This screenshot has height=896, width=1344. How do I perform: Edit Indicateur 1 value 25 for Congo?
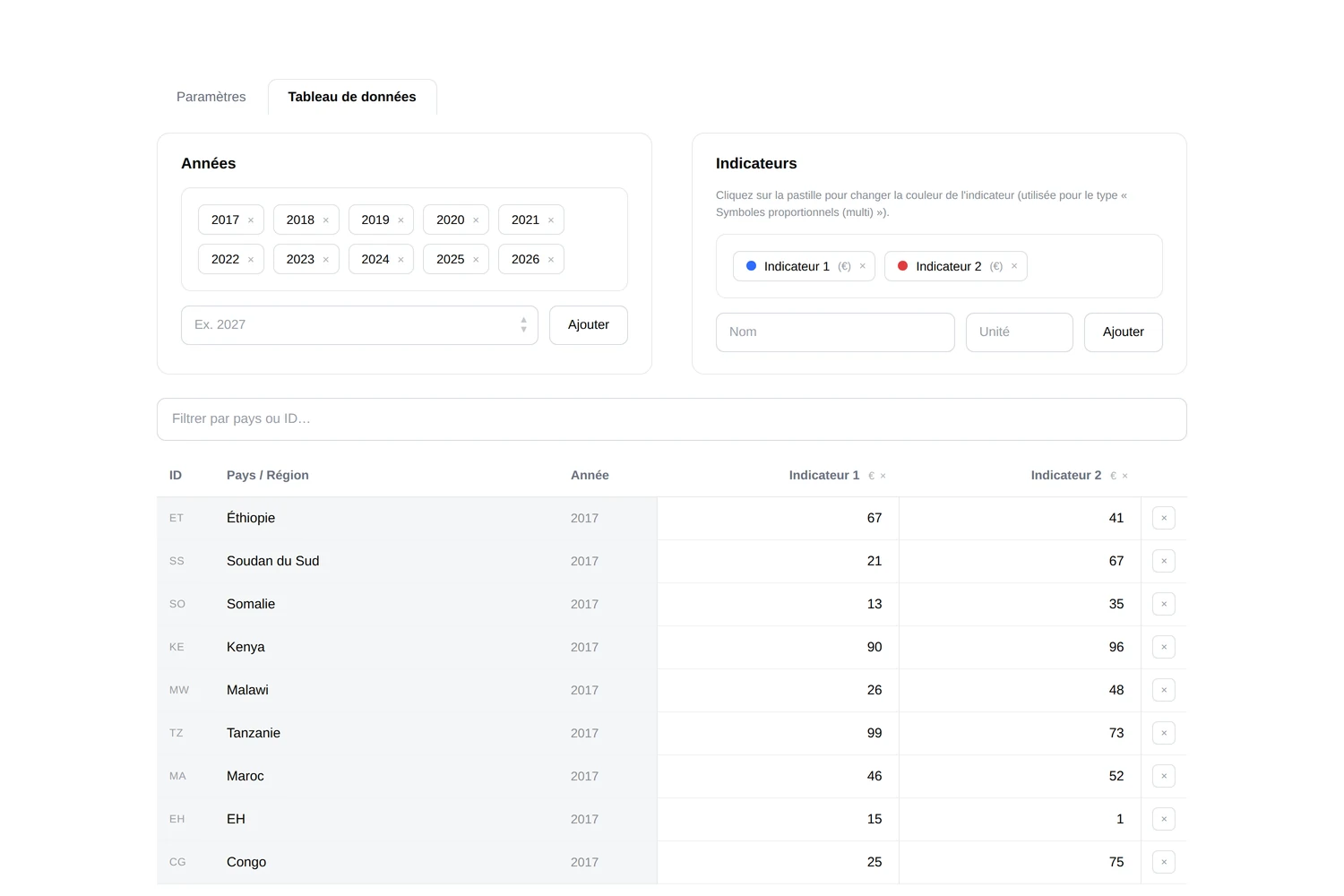(778, 863)
